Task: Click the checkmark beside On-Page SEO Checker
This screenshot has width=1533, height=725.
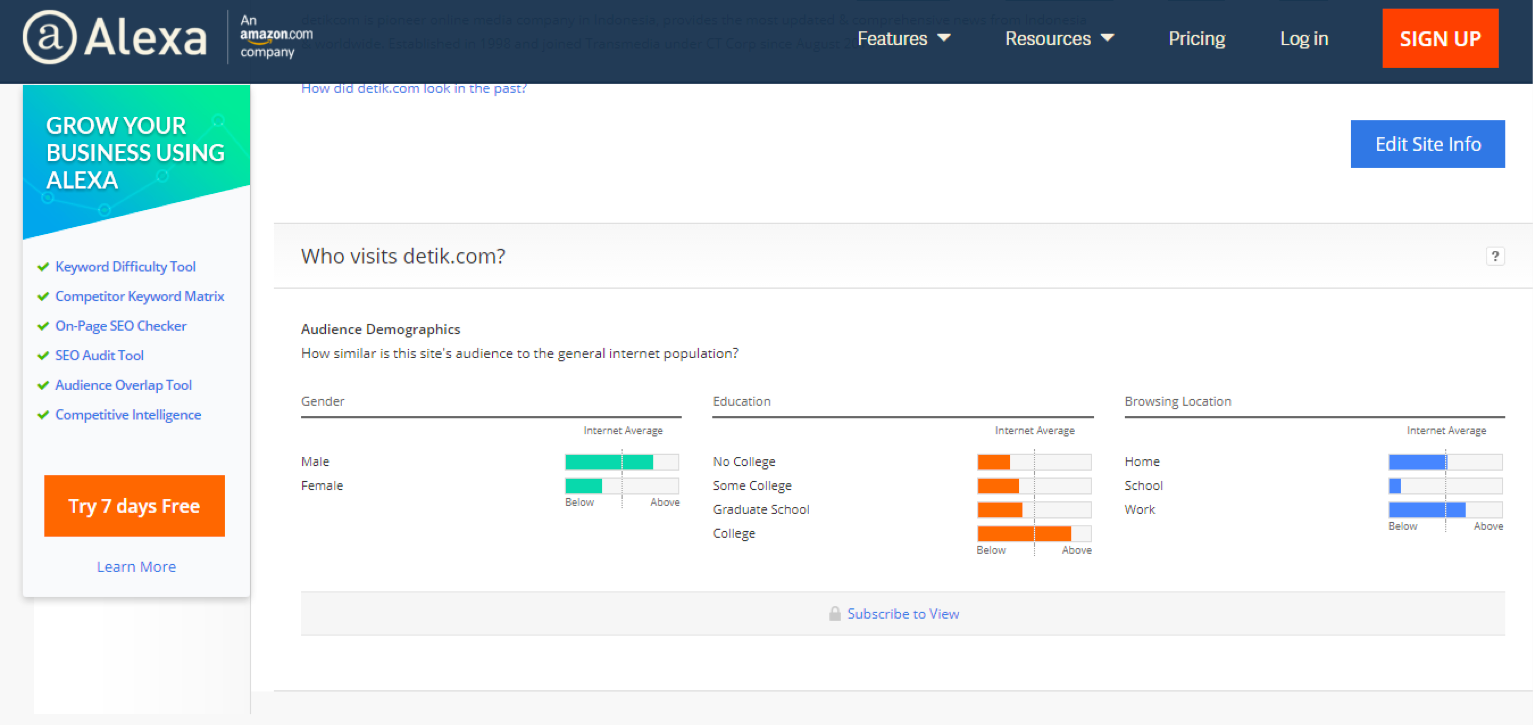Action: pos(43,326)
